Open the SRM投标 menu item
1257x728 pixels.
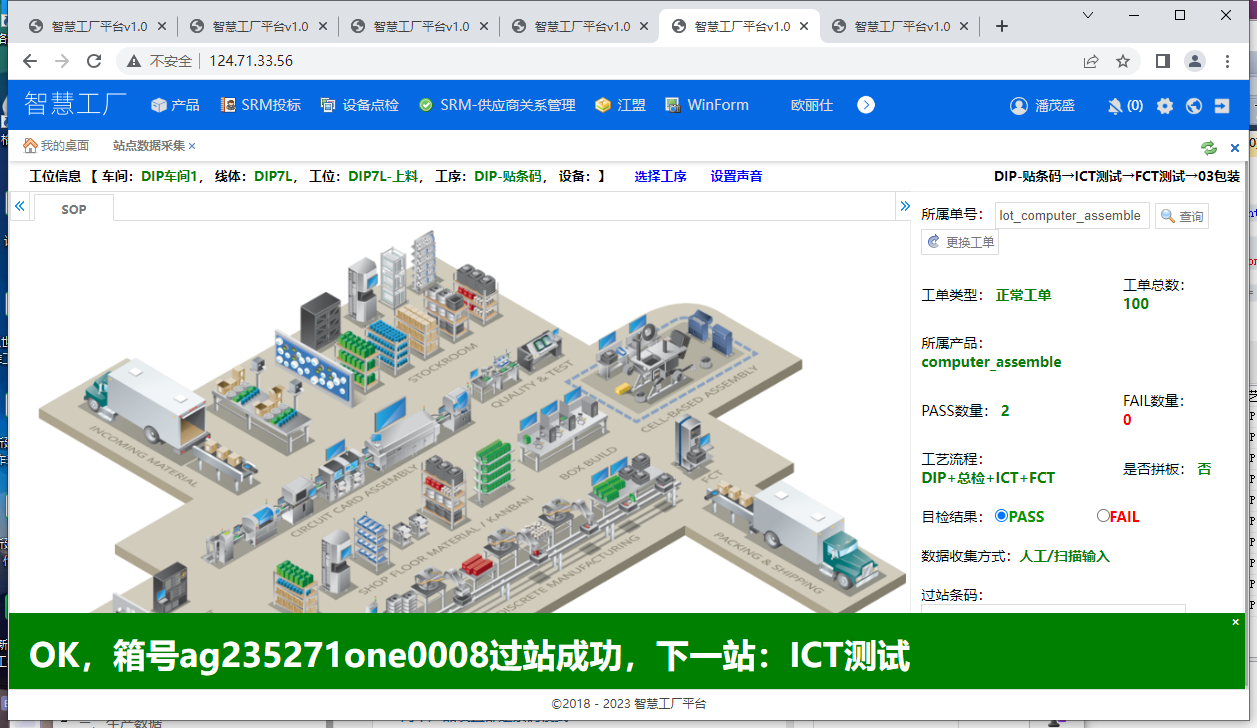point(260,105)
